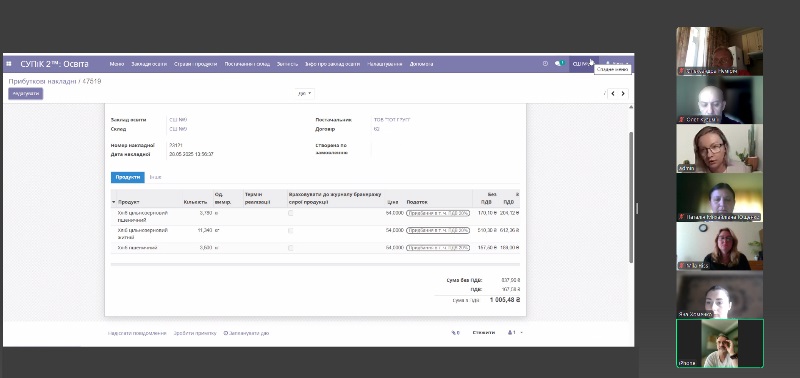Screen dimensions: 800x378
Task: Open the Заклади освіти menu item
Action: point(149,64)
